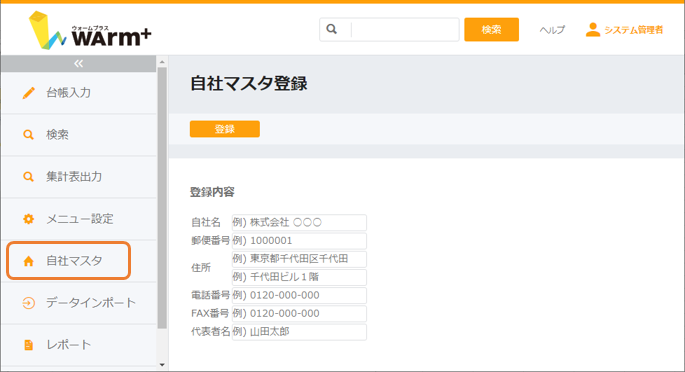The width and height of the screenshot is (685, 372).
Task: Click the sidebar vertical scrollbar thumb
Action: [x=162, y=198]
